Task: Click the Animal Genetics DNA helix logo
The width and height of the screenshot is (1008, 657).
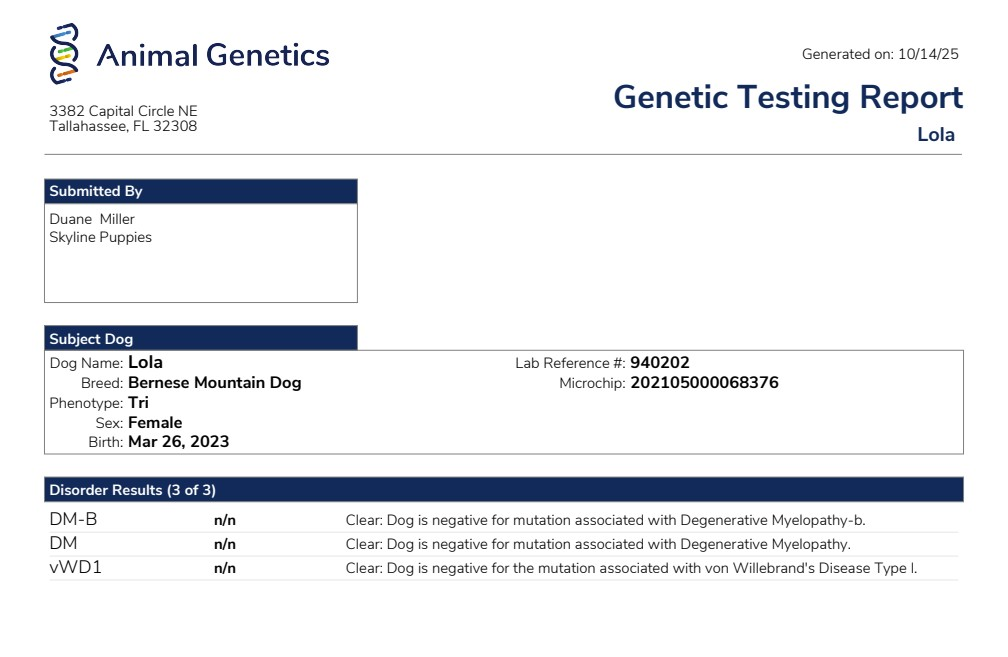Action: pos(64,54)
